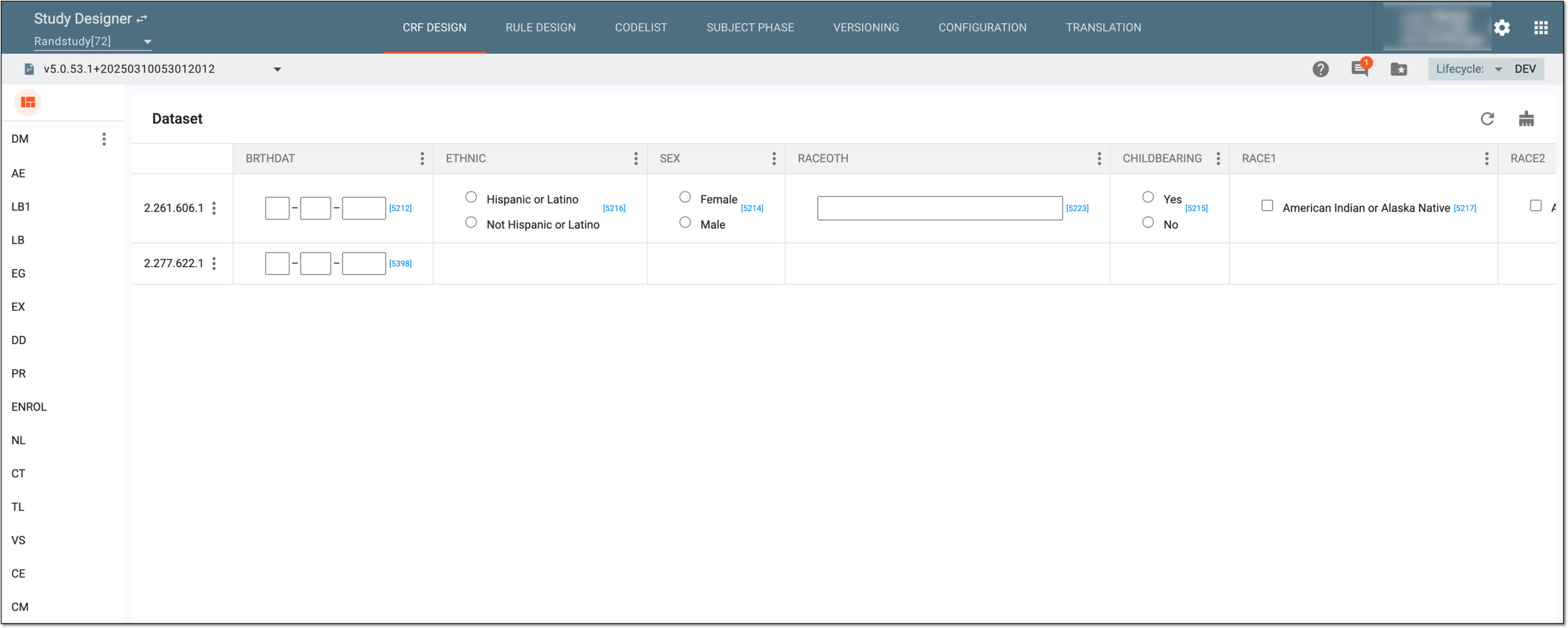Click the [5217] item link
1568x628 pixels.
point(1465,208)
